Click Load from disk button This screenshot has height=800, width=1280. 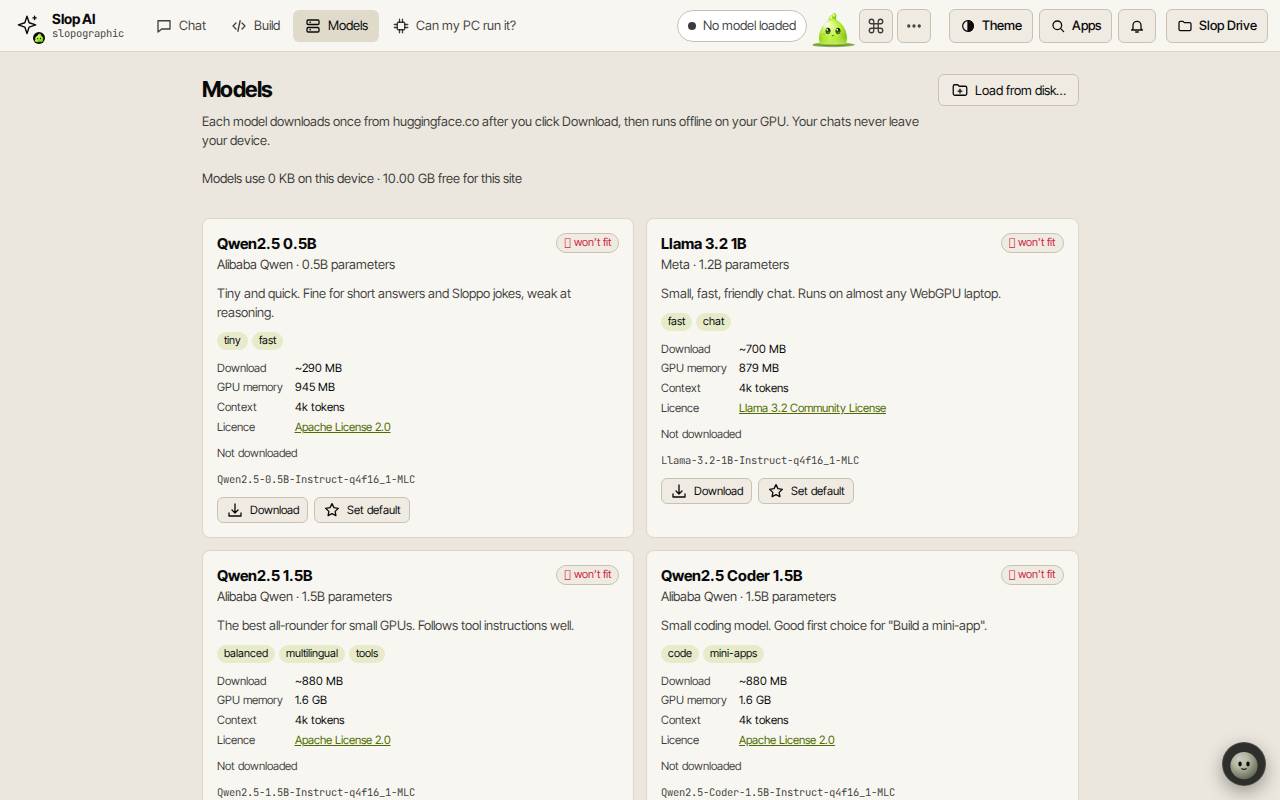click(1008, 90)
